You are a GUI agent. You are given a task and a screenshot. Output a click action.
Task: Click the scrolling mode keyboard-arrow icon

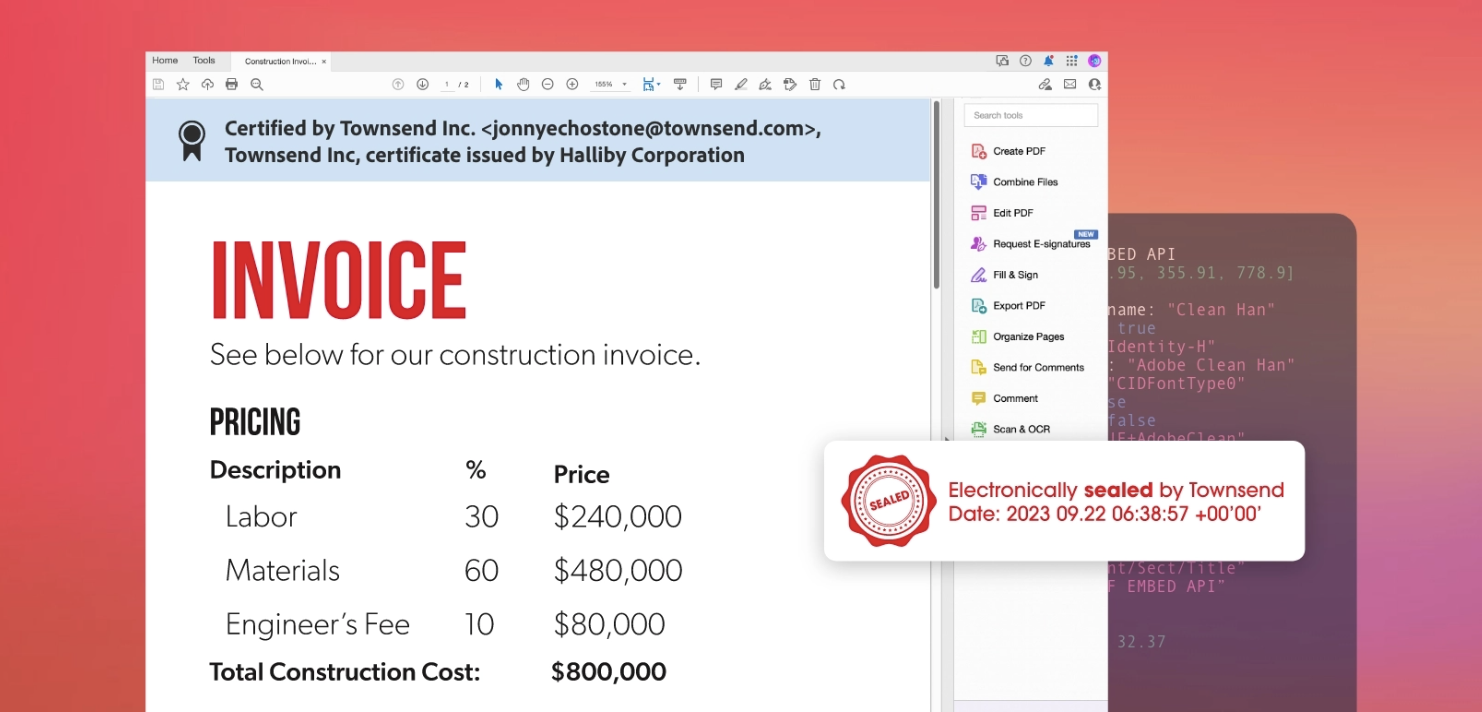pyautogui.click(x=680, y=85)
